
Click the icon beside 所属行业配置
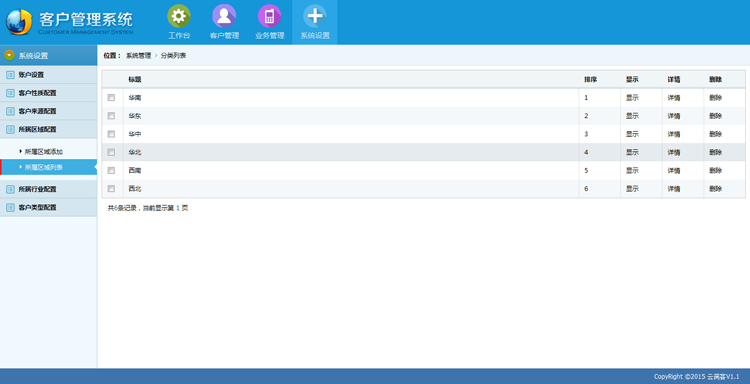10,189
